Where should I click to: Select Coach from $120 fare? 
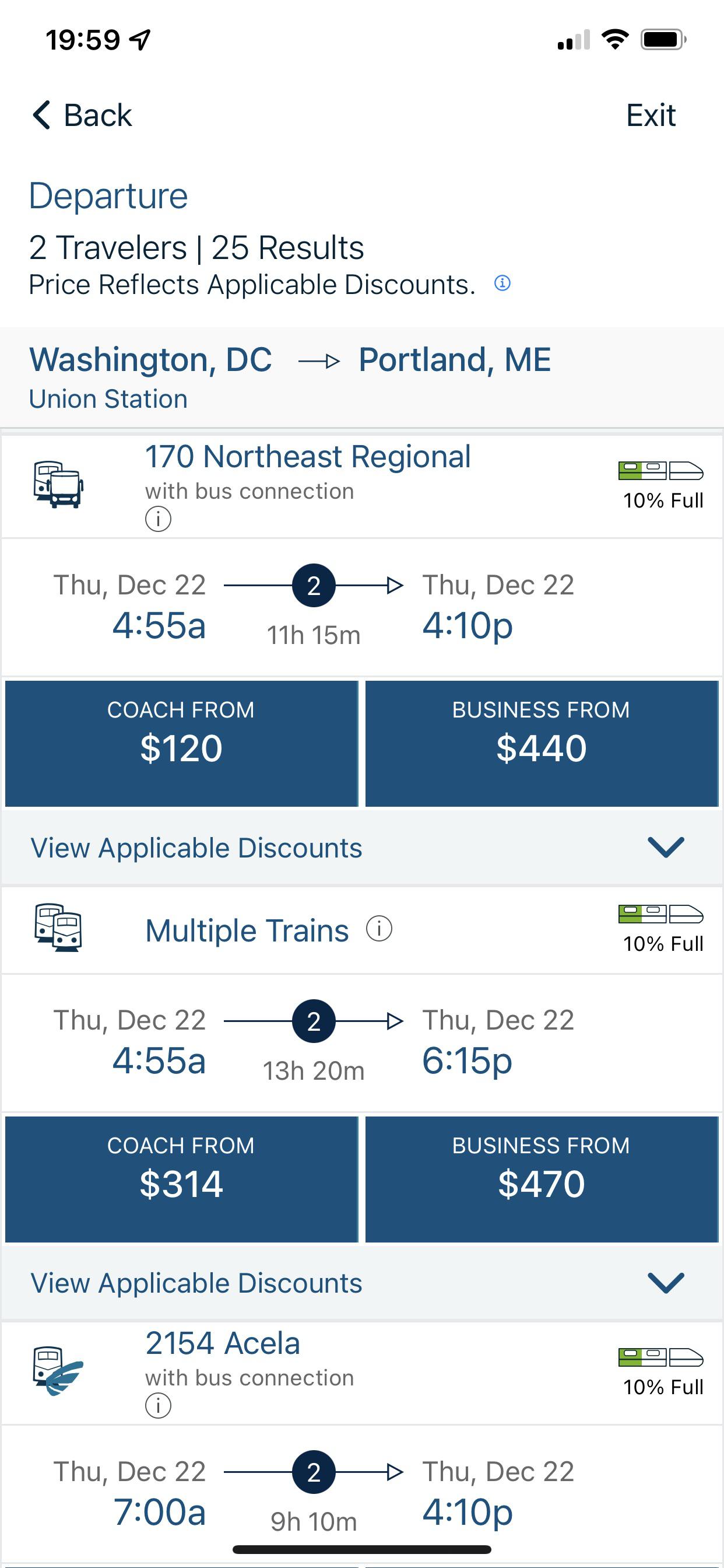pyautogui.click(x=181, y=743)
